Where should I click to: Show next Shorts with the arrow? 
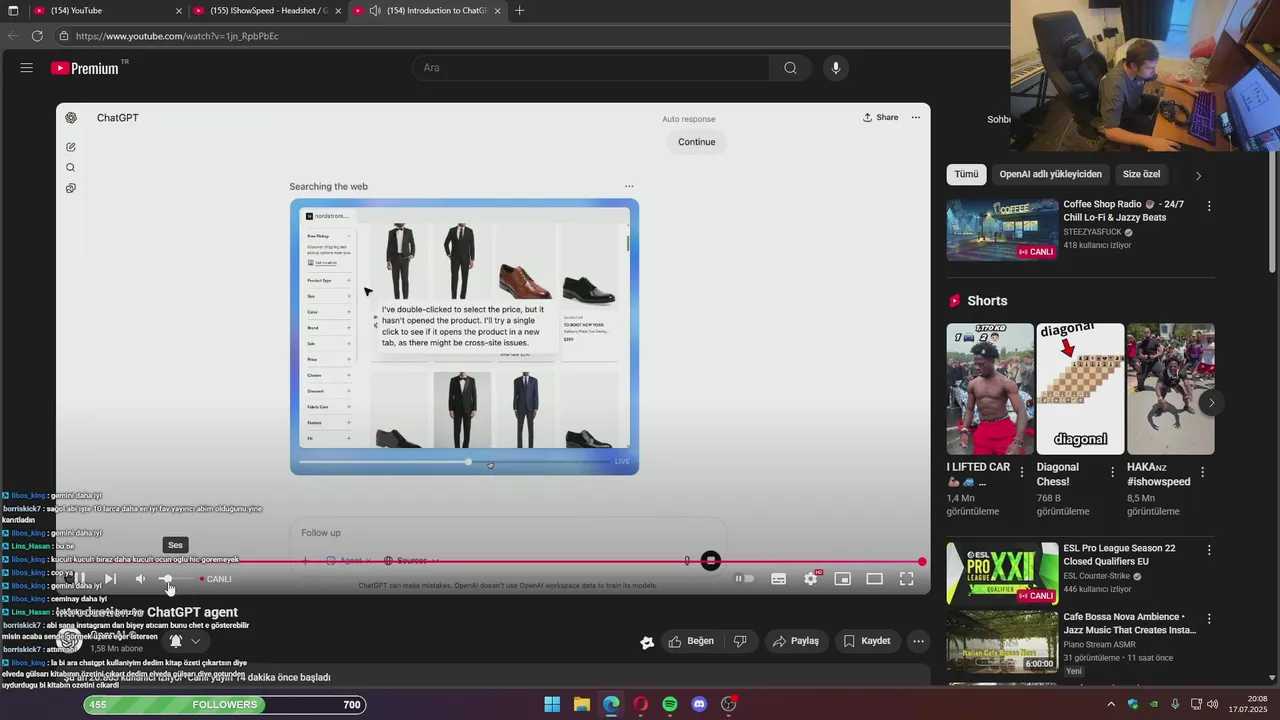(x=1211, y=403)
